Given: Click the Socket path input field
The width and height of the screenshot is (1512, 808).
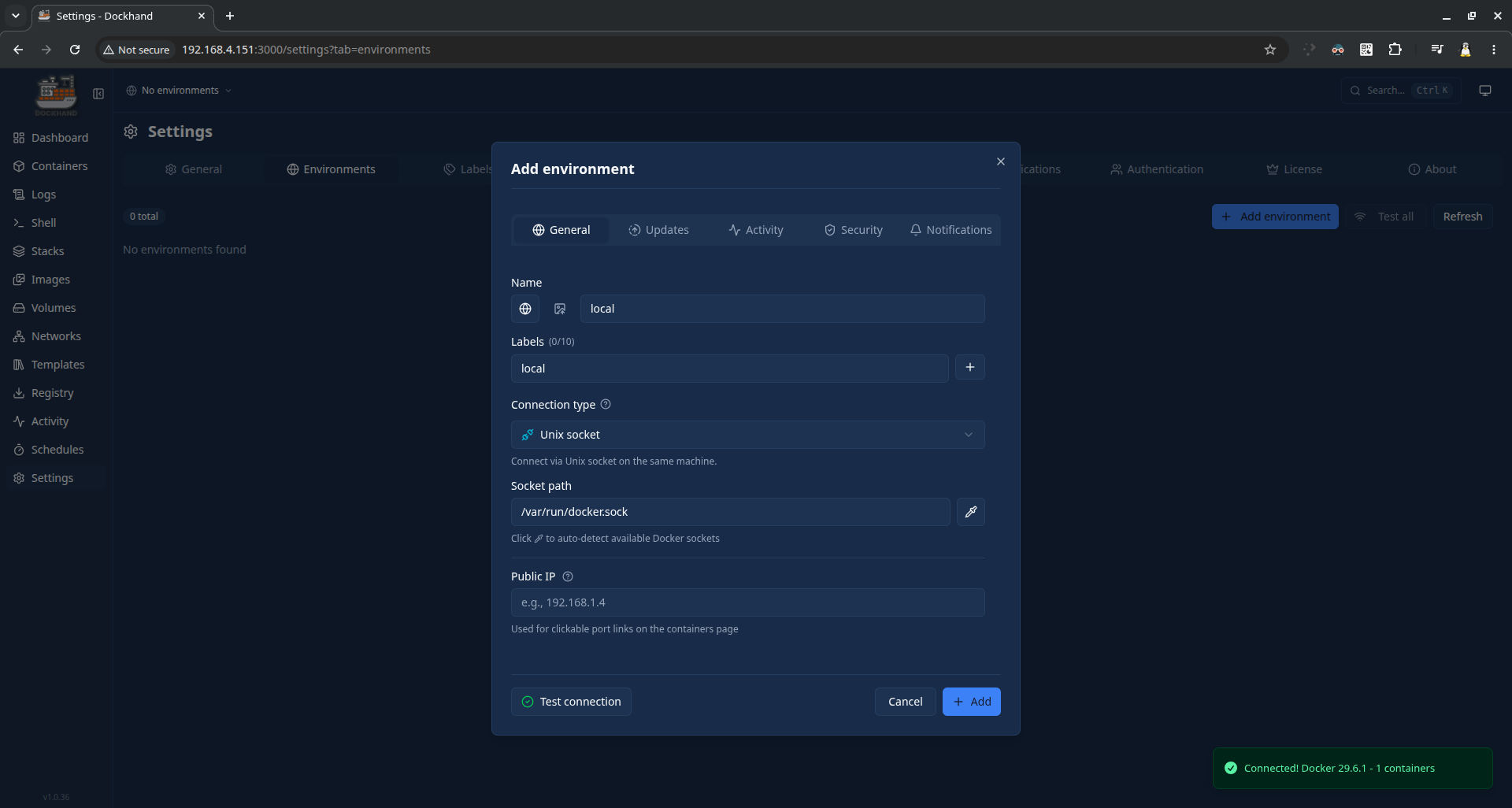Looking at the screenshot, I should [x=730, y=512].
